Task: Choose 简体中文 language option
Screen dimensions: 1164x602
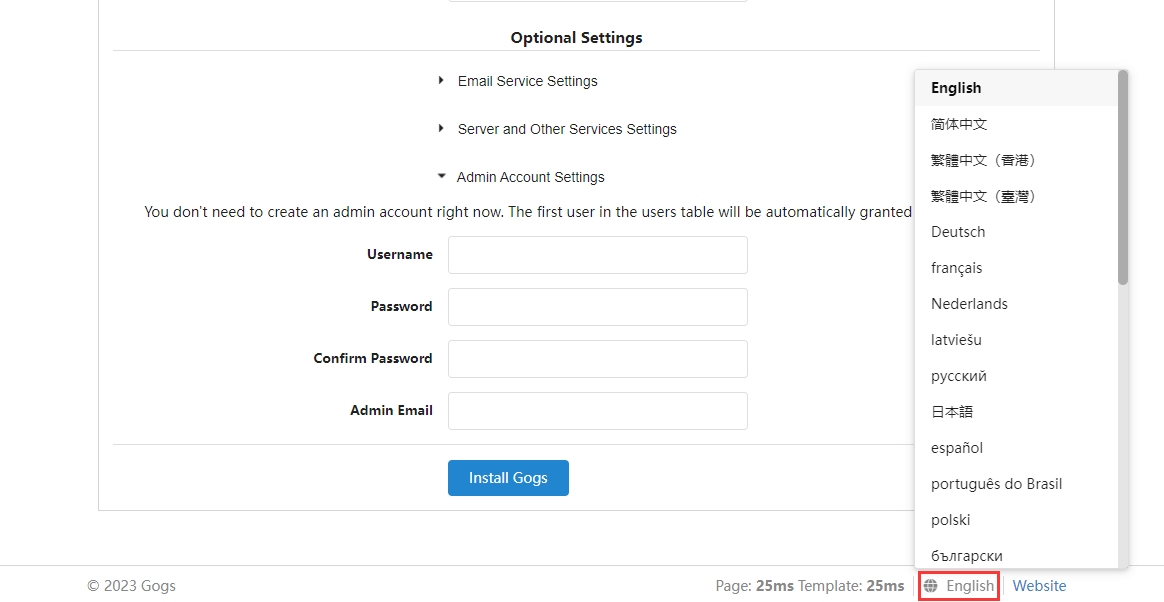Action: tap(959, 124)
